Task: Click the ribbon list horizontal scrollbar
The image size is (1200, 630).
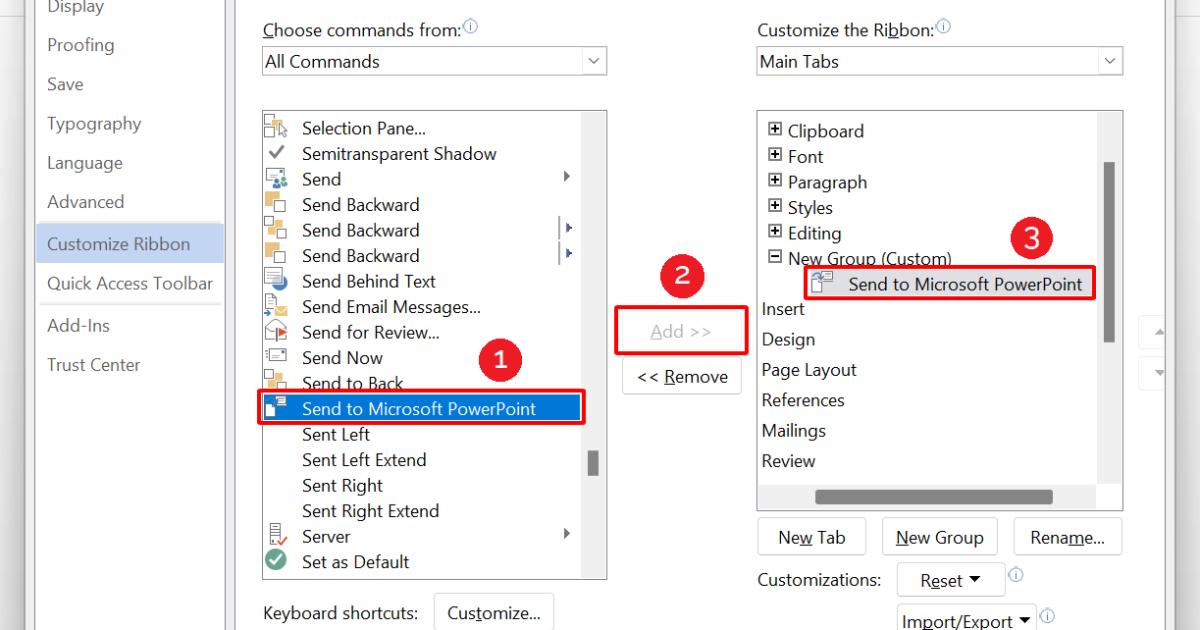Action: click(x=919, y=496)
